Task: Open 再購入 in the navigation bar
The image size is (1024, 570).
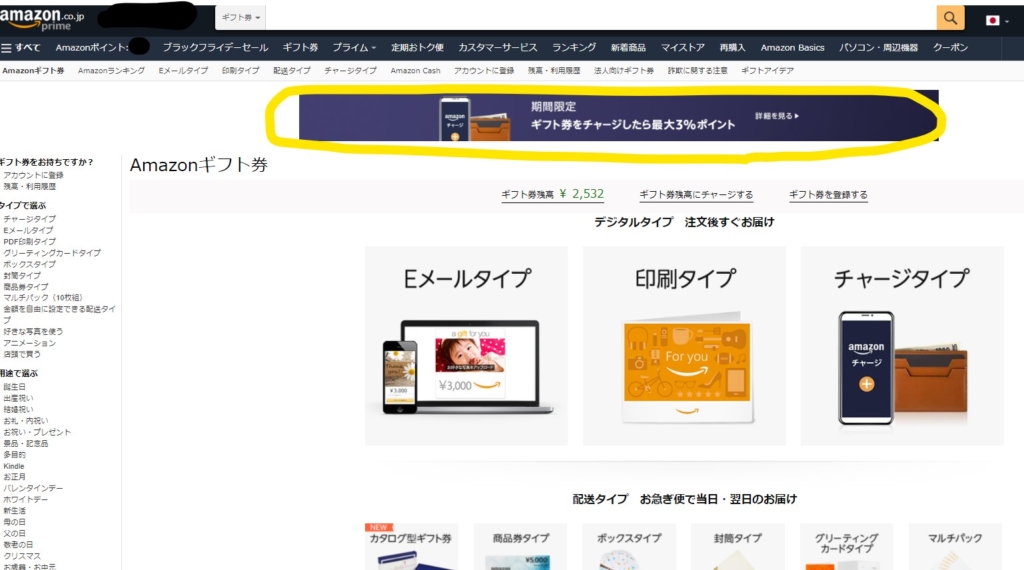Action: pos(732,48)
